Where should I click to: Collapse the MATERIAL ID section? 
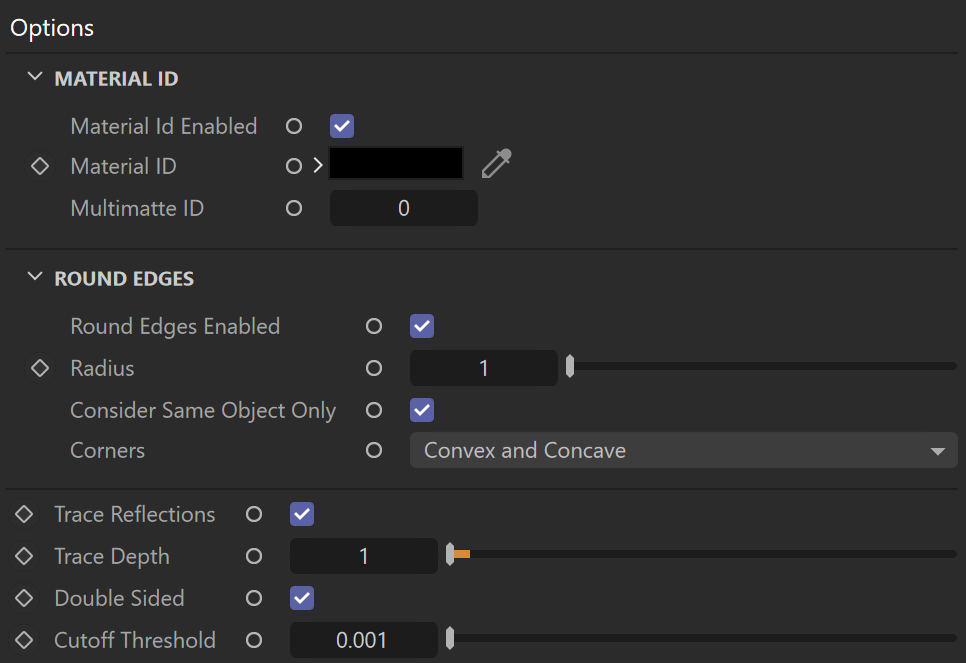pos(35,77)
